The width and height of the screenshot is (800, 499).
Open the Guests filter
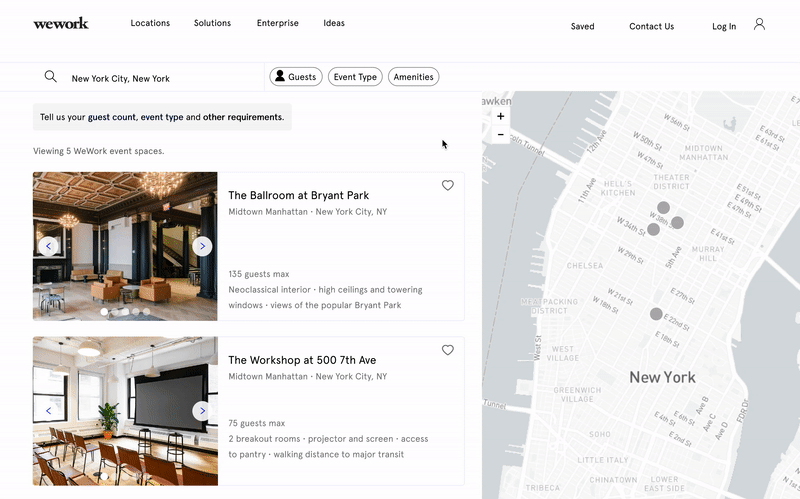click(296, 77)
